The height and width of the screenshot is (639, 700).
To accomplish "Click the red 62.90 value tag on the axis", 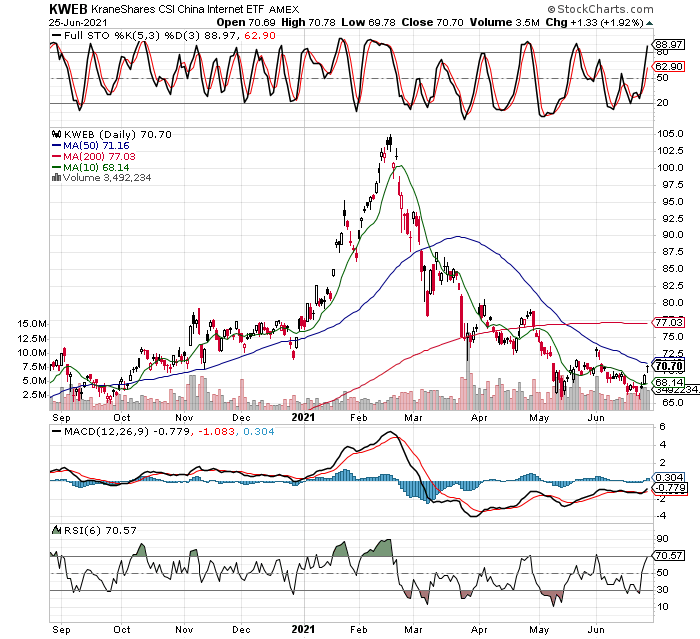I will tap(668, 67).
